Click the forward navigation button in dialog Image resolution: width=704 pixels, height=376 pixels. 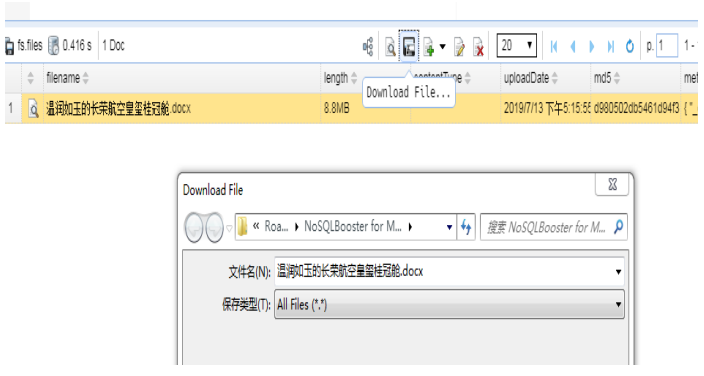coord(214,227)
